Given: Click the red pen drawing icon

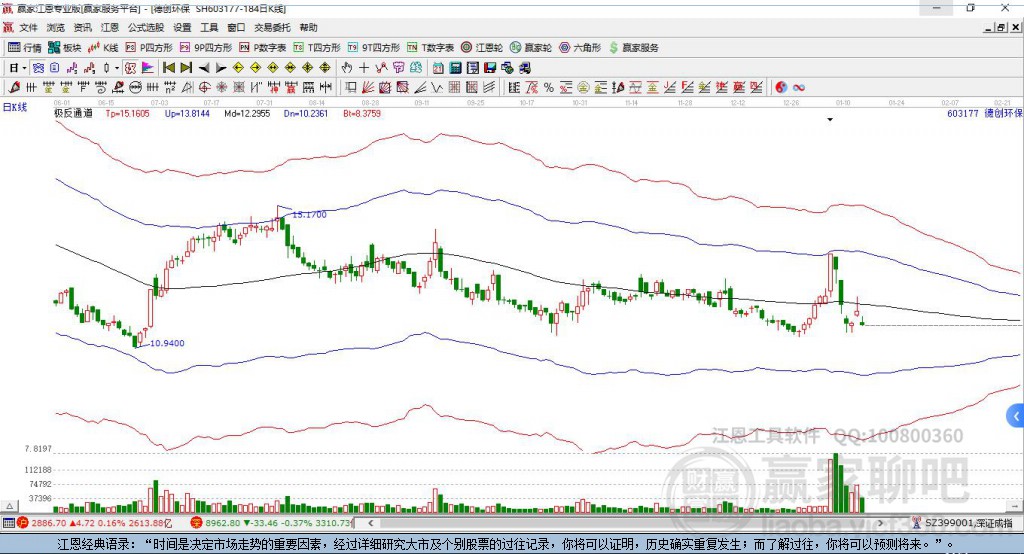Looking at the screenshot, I should pos(14,88).
